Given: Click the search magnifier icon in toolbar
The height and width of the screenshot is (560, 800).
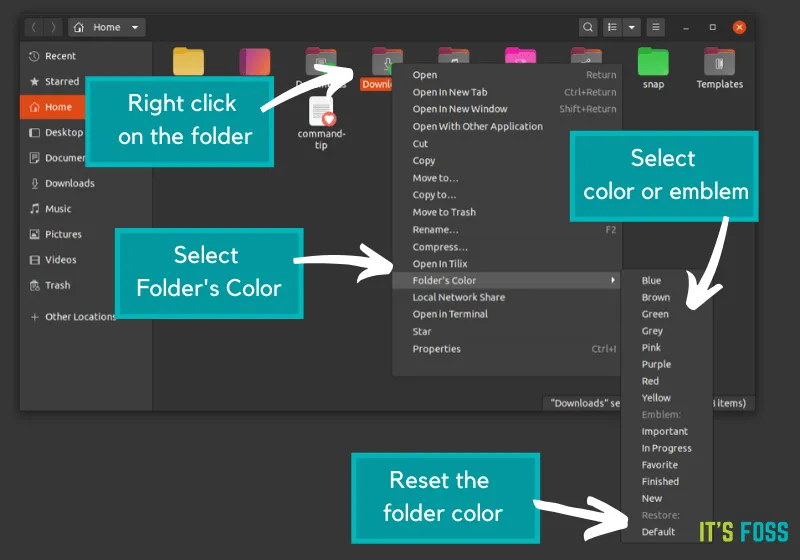Looking at the screenshot, I should coord(589,27).
